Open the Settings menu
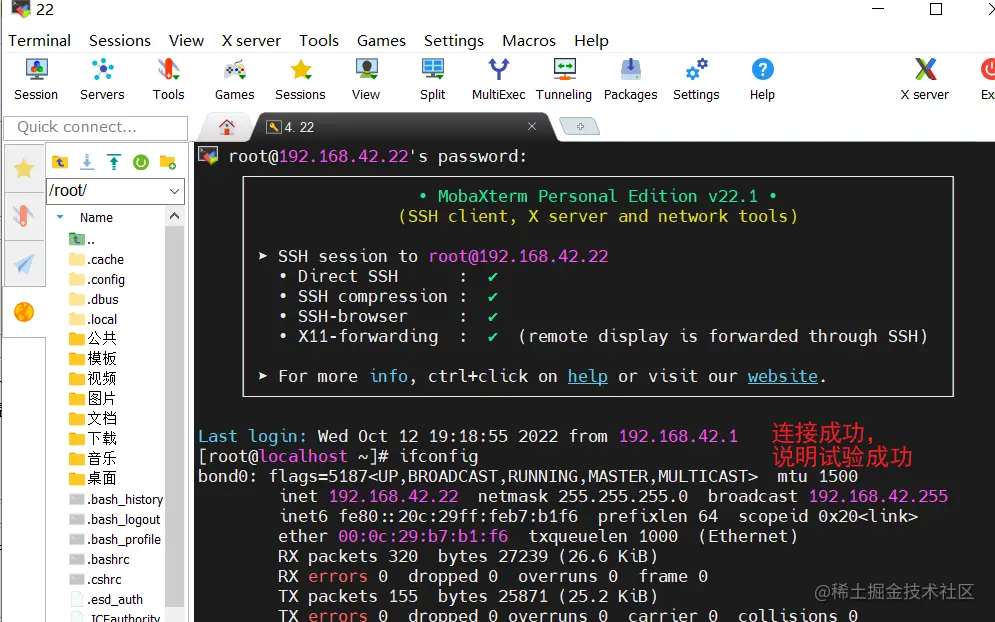Screen dimensions: 995x622 pos(454,41)
